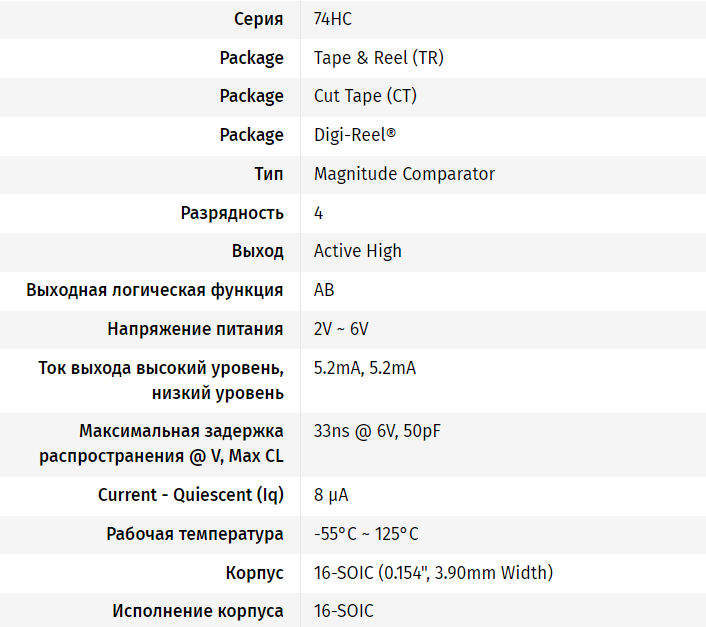Click the "-55°C ~ 125°C" temperature value
This screenshot has height=627, width=706.
(x=366, y=534)
